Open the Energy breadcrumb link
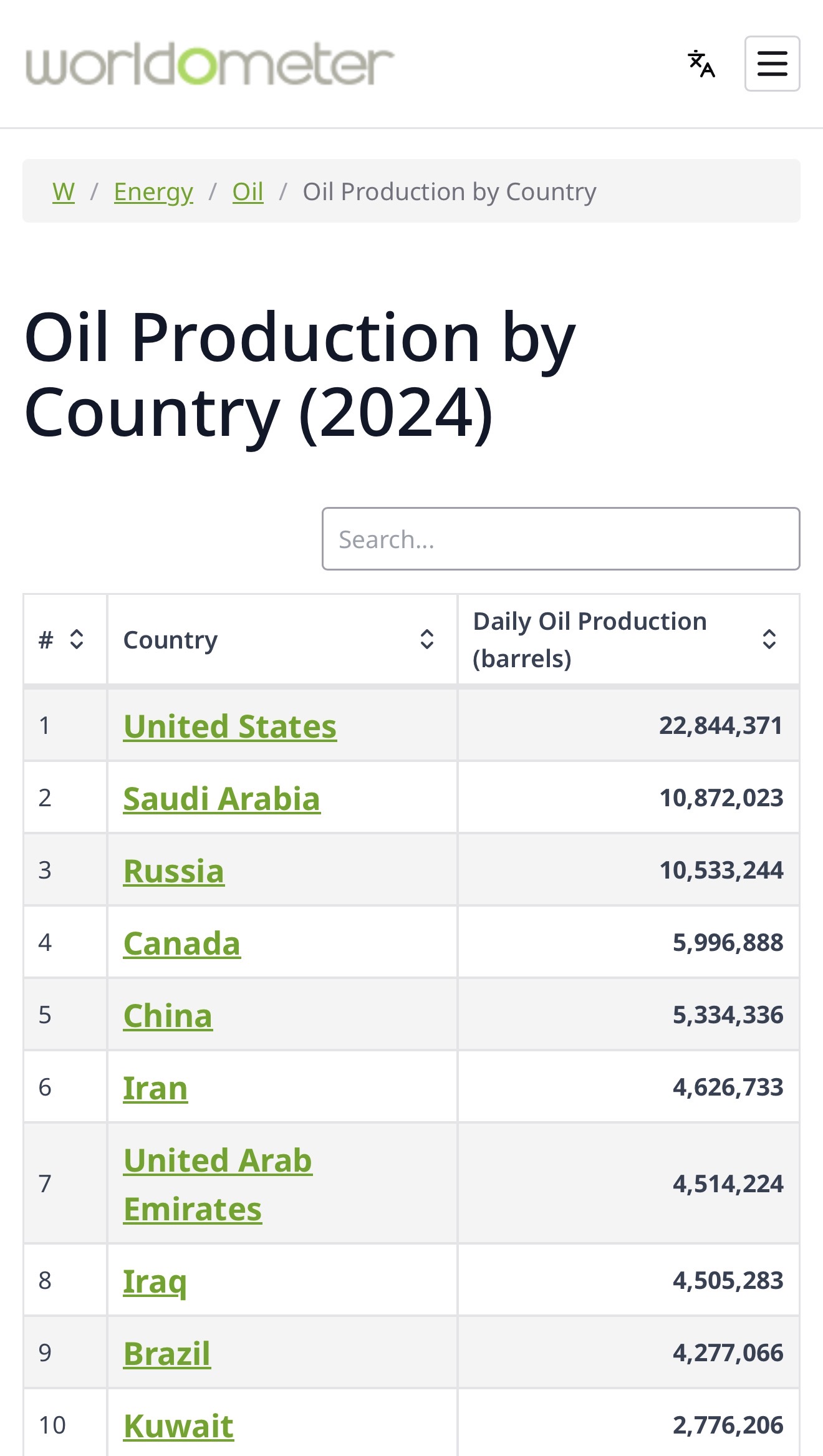The width and height of the screenshot is (823, 1456). pos(153,191)
